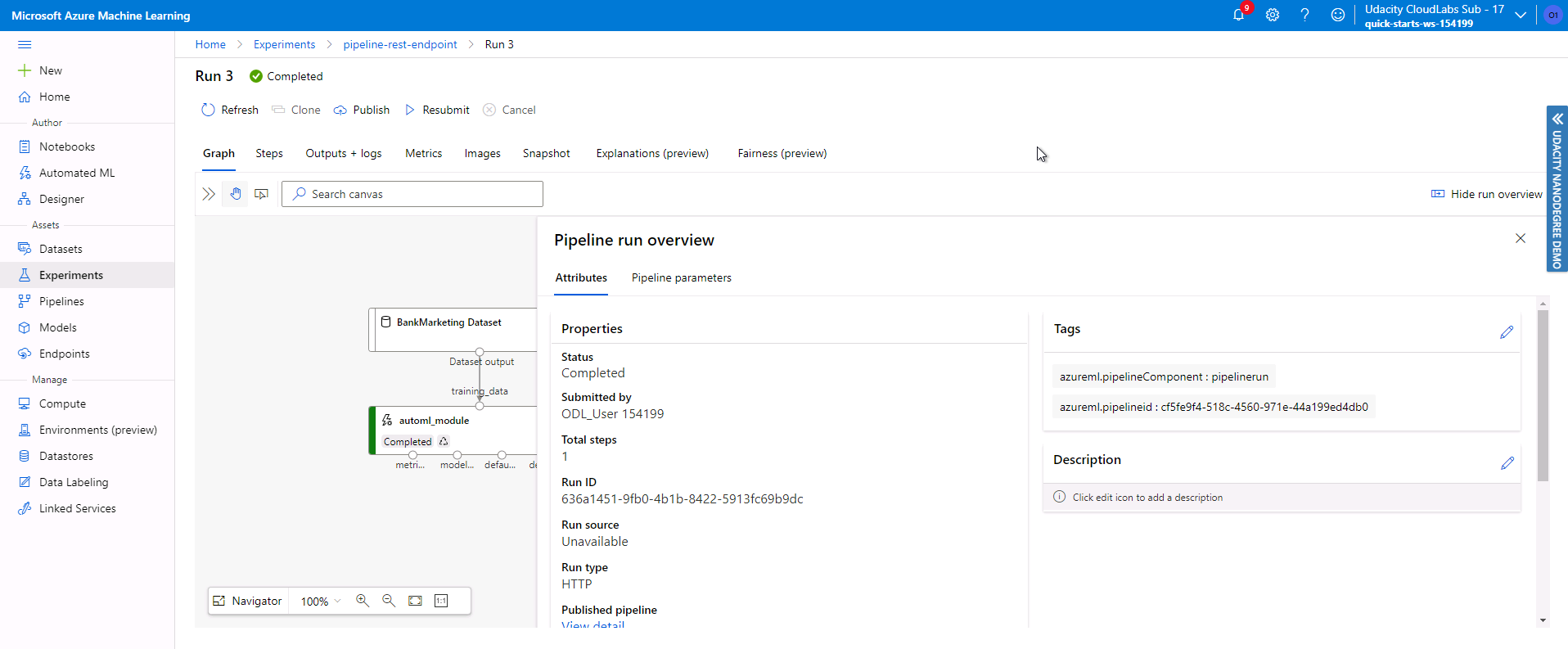Switch to Graph tab
The image size is (1568, 649).
pyautogui.click(x=219, y=153)
